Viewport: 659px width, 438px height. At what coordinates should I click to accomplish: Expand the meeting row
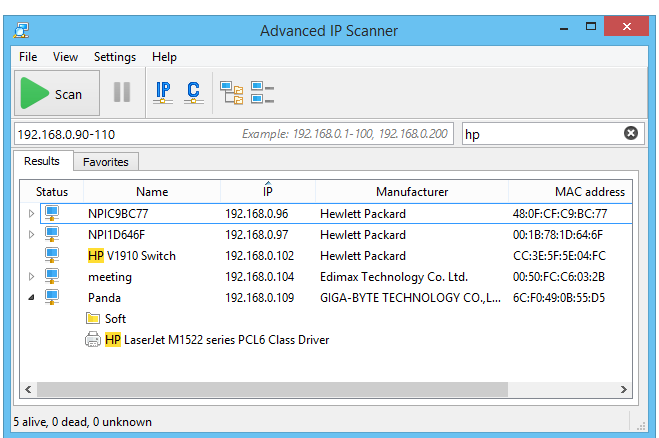[x=31, y=277]
